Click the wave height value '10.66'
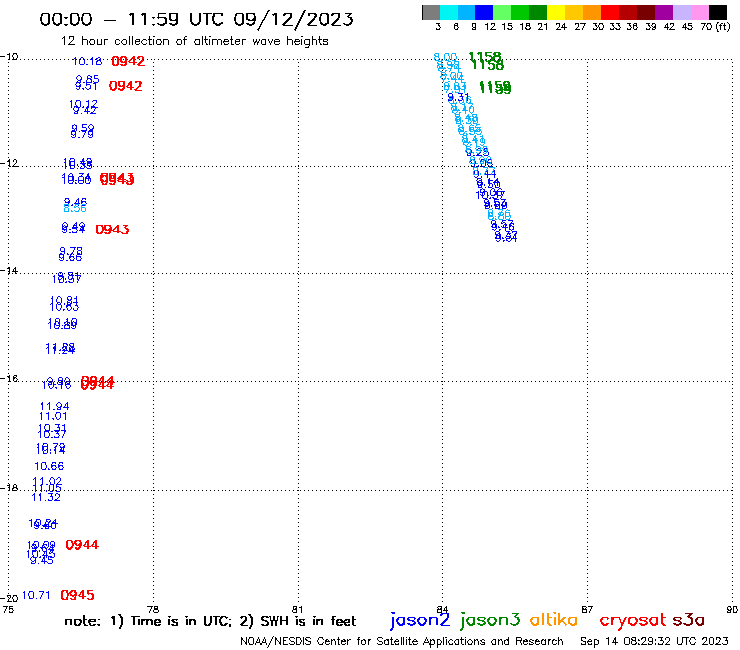This screenshot has height=650, width=740. 49,466
